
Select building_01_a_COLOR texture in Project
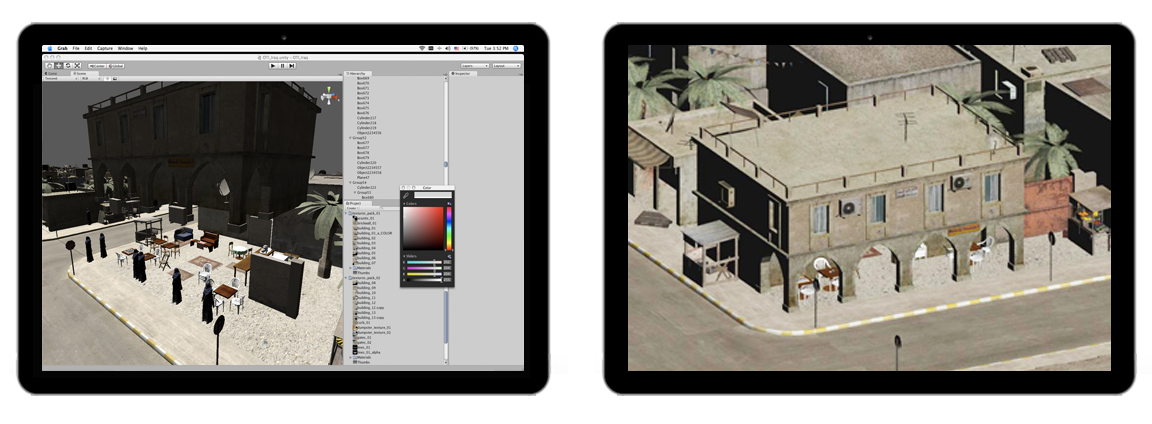[375, 232]
